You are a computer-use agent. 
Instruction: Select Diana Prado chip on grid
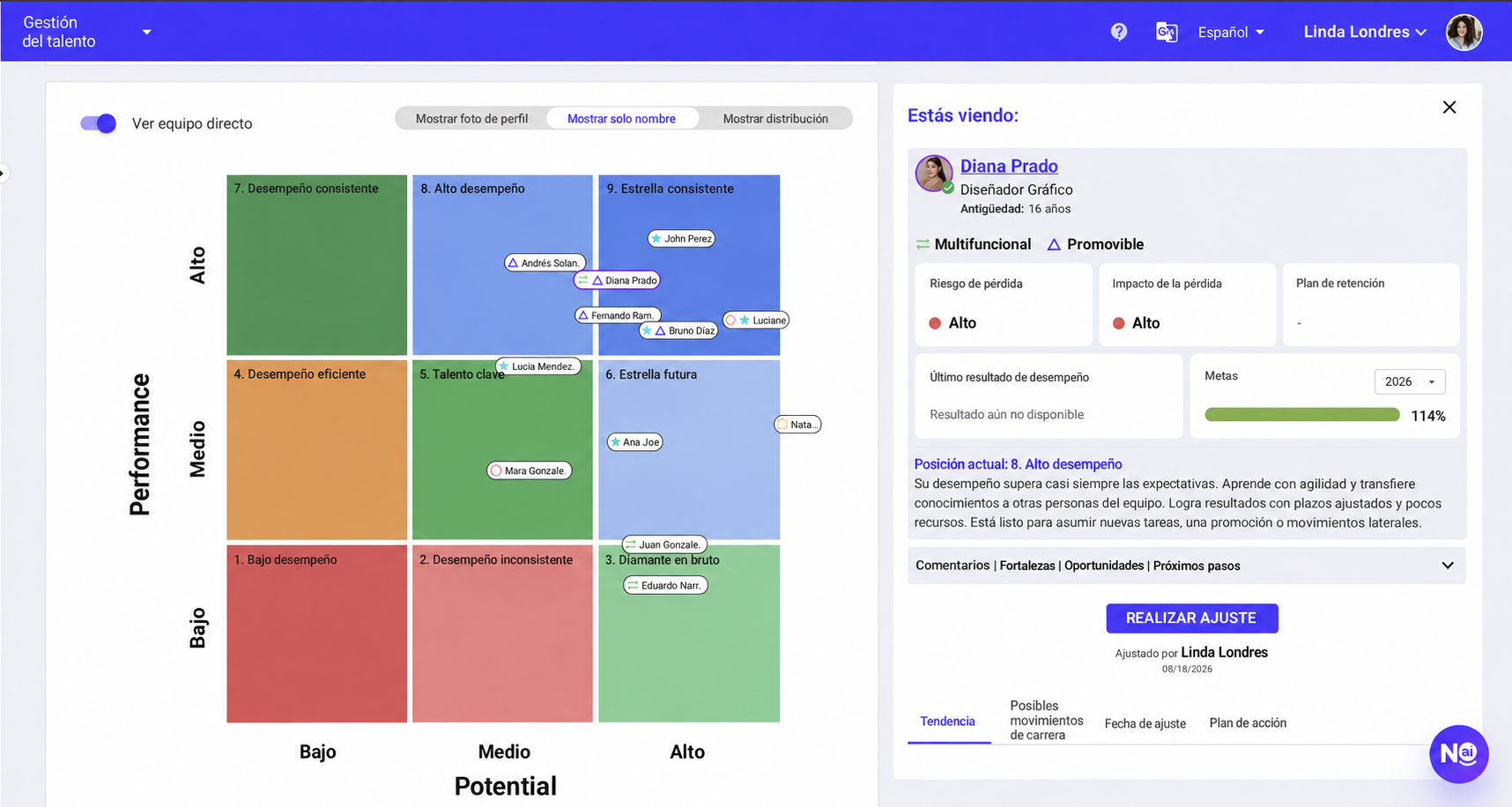(617, 280)
